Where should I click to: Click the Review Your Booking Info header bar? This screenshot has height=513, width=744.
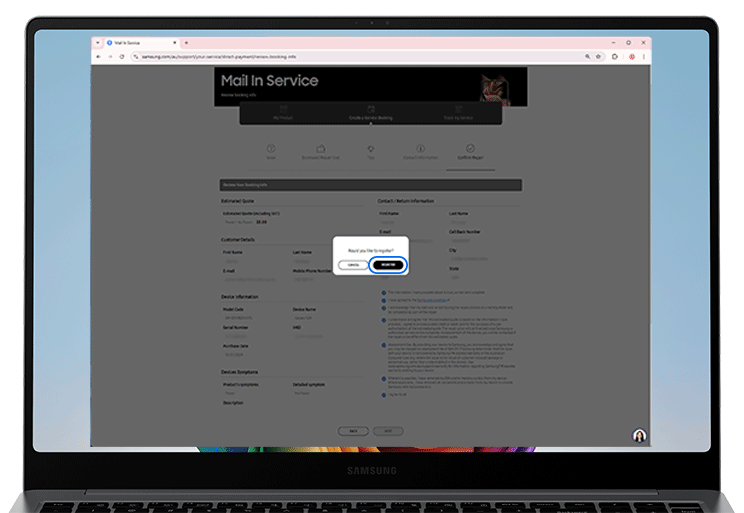pyautogui.click(x=371, y=185)
